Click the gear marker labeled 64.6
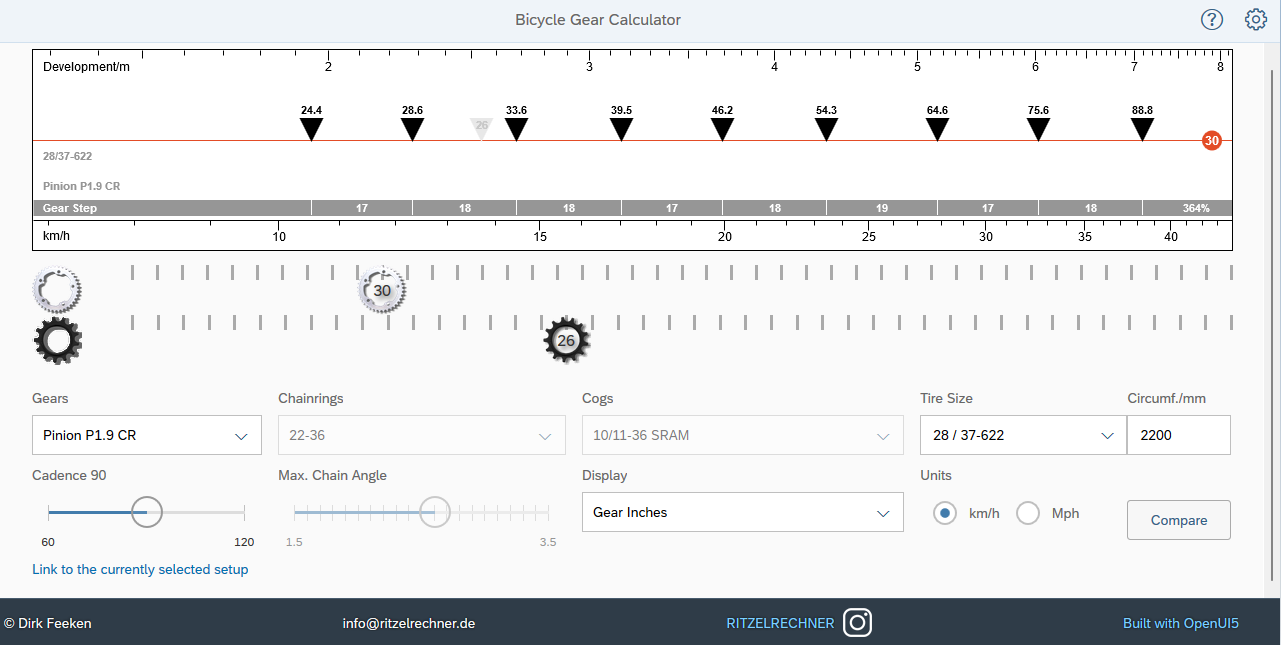Image resolution: width=1281 pixels, height=645 pixels. click(x=937, y=129)
